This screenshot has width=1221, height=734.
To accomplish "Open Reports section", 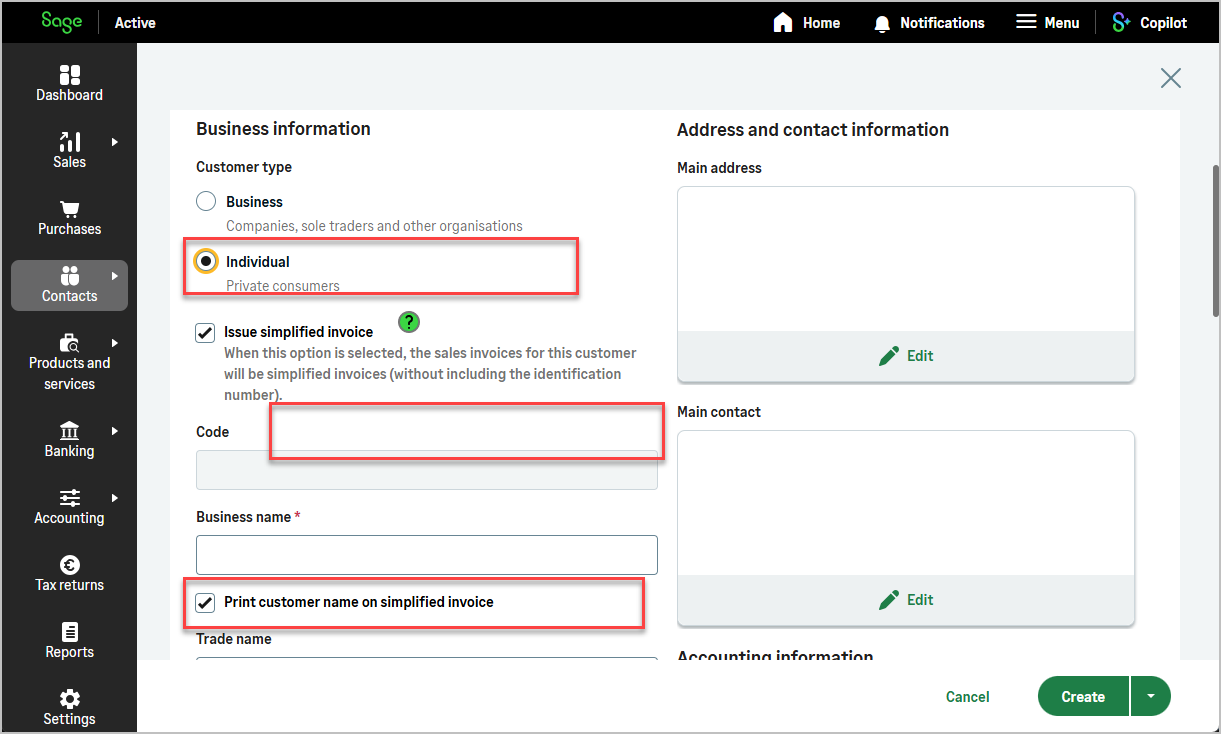I will click(69, 641).
